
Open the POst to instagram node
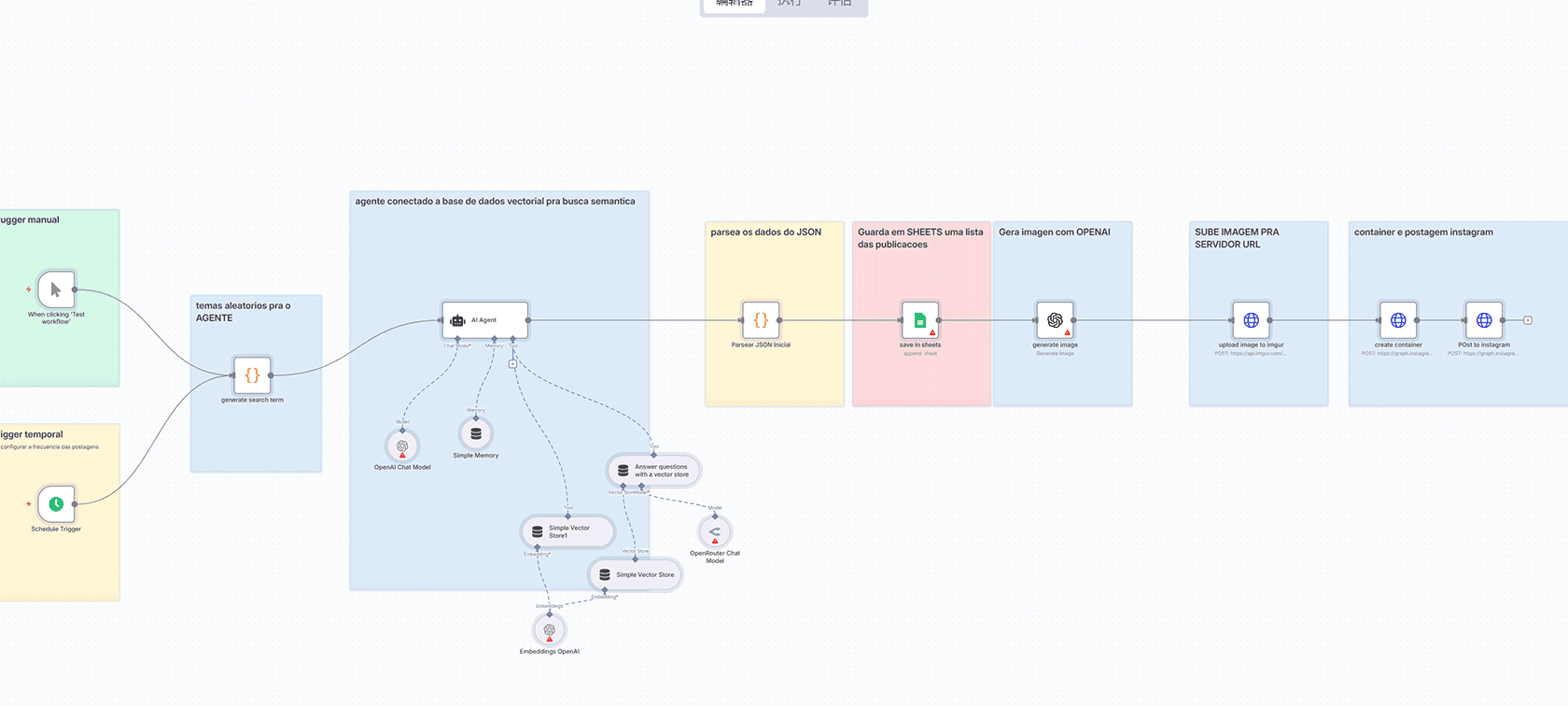pos(1484,320)
